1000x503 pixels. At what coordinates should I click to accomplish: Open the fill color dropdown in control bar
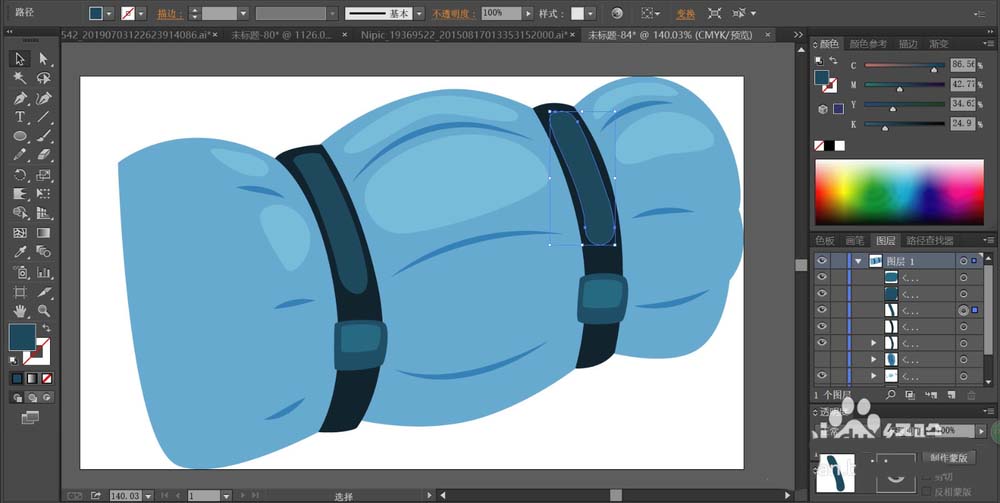tap(108, 13)
